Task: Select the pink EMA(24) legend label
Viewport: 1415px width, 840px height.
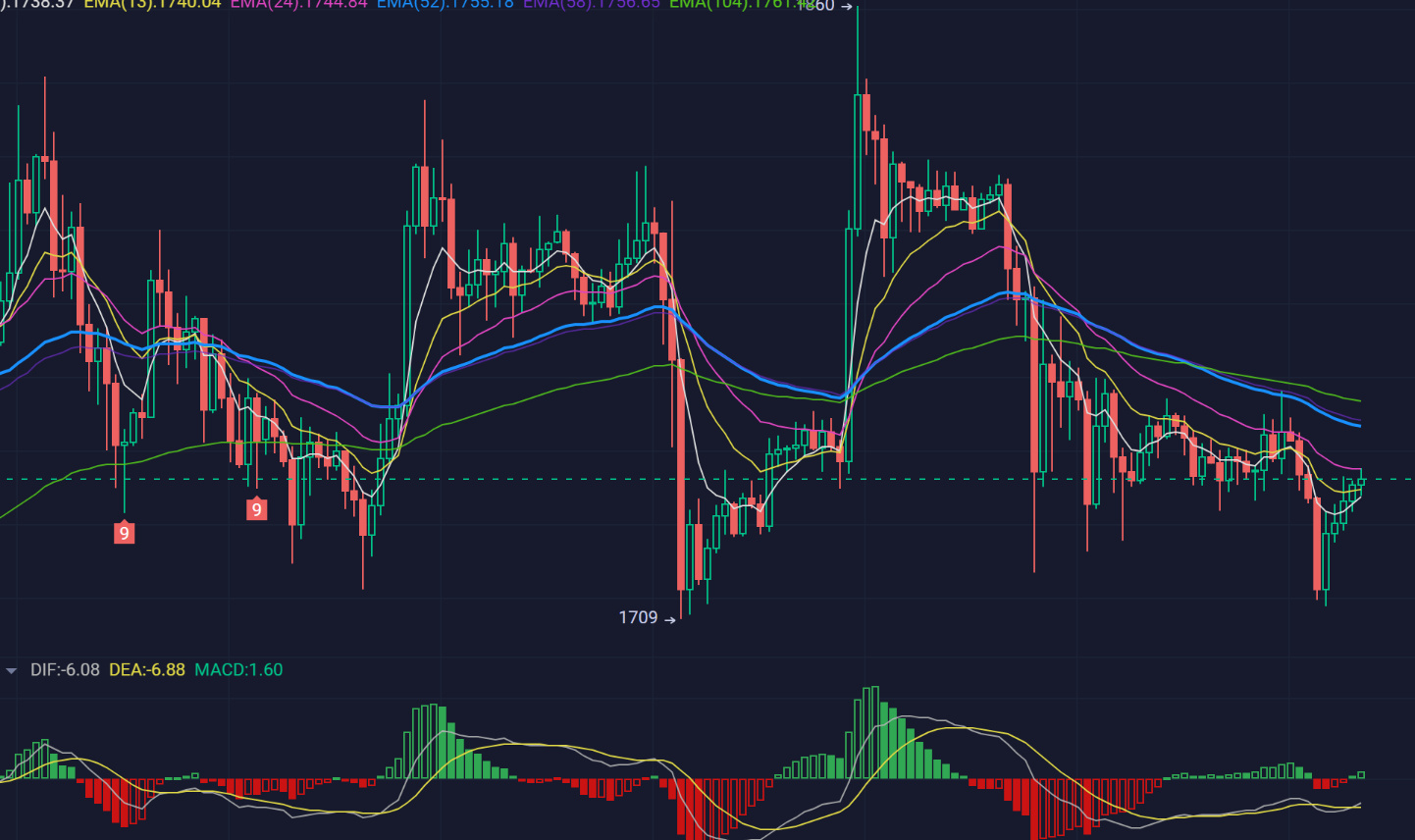Action: click(x=298, y=4)
